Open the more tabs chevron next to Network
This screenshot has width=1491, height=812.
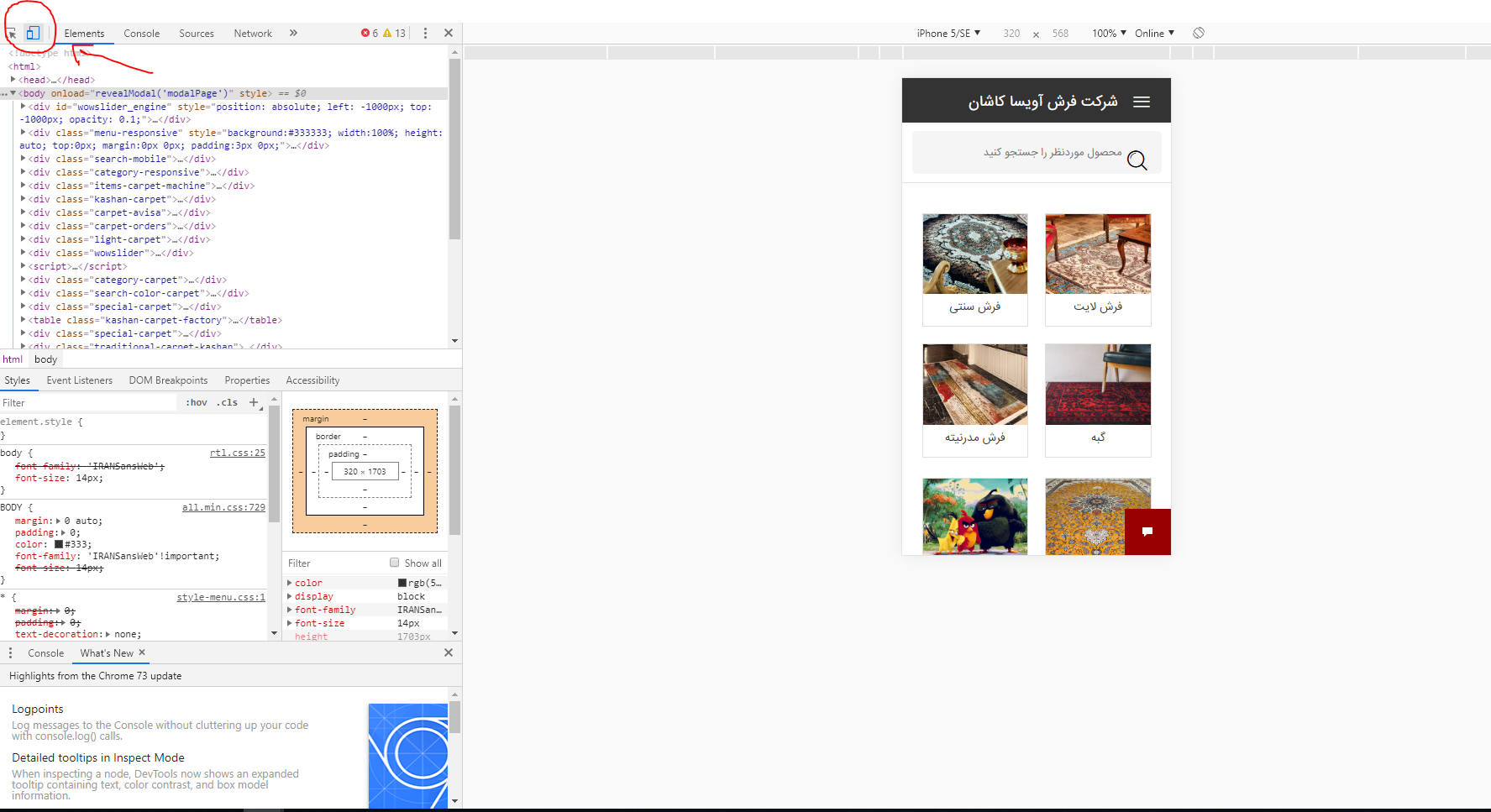tap(293, 33)
